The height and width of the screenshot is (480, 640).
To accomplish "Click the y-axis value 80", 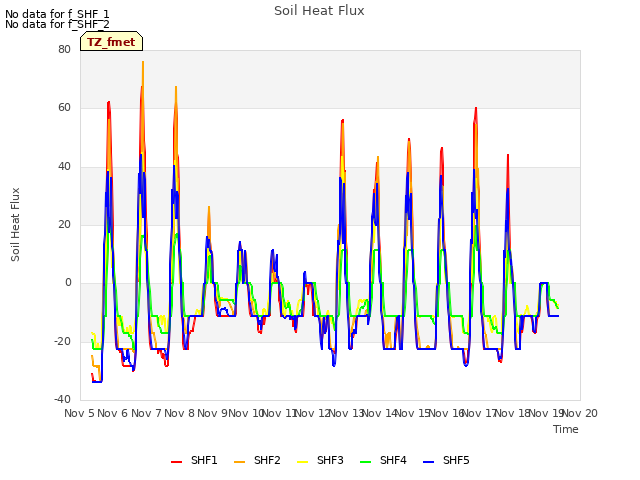I will pos(64,49).
